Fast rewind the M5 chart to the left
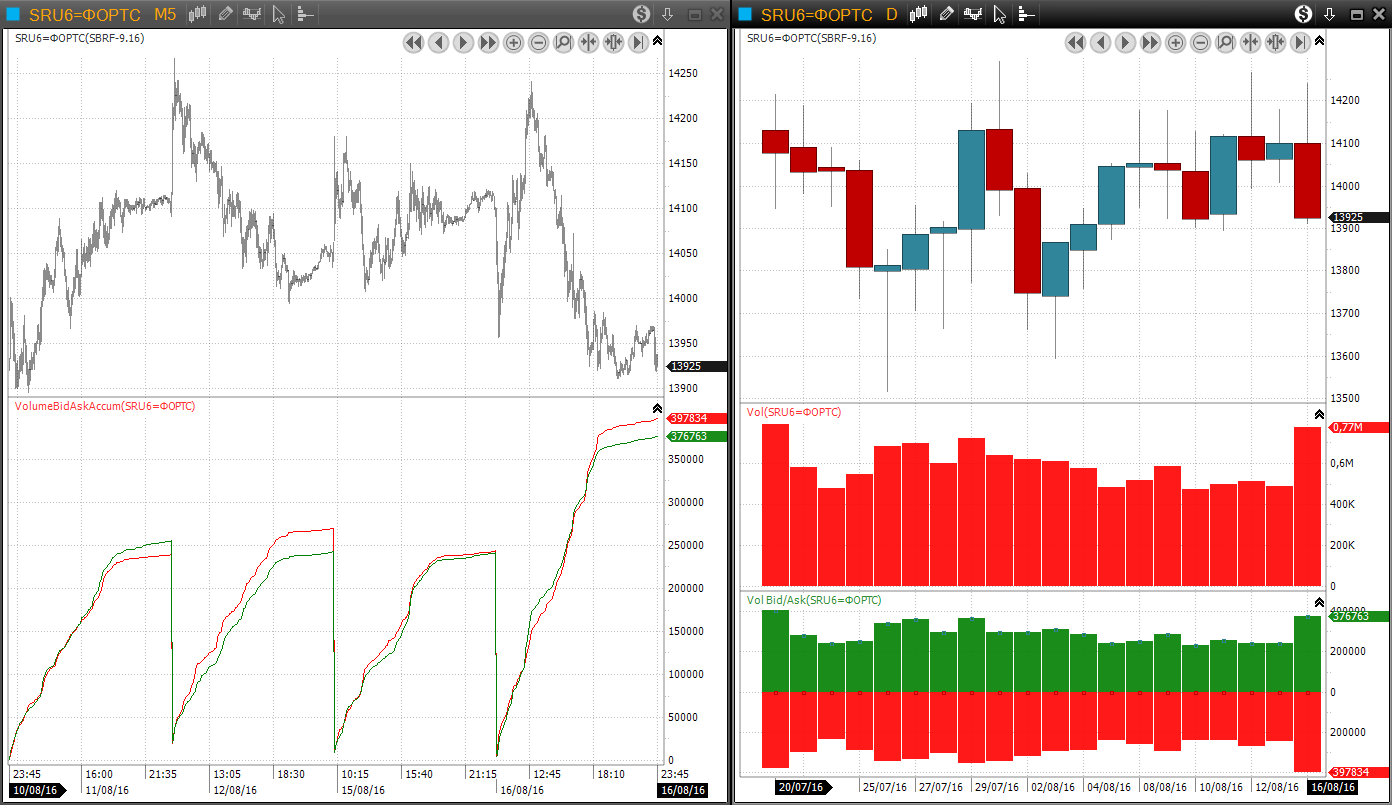1392x805 pixels. click(x=413, y=42)
